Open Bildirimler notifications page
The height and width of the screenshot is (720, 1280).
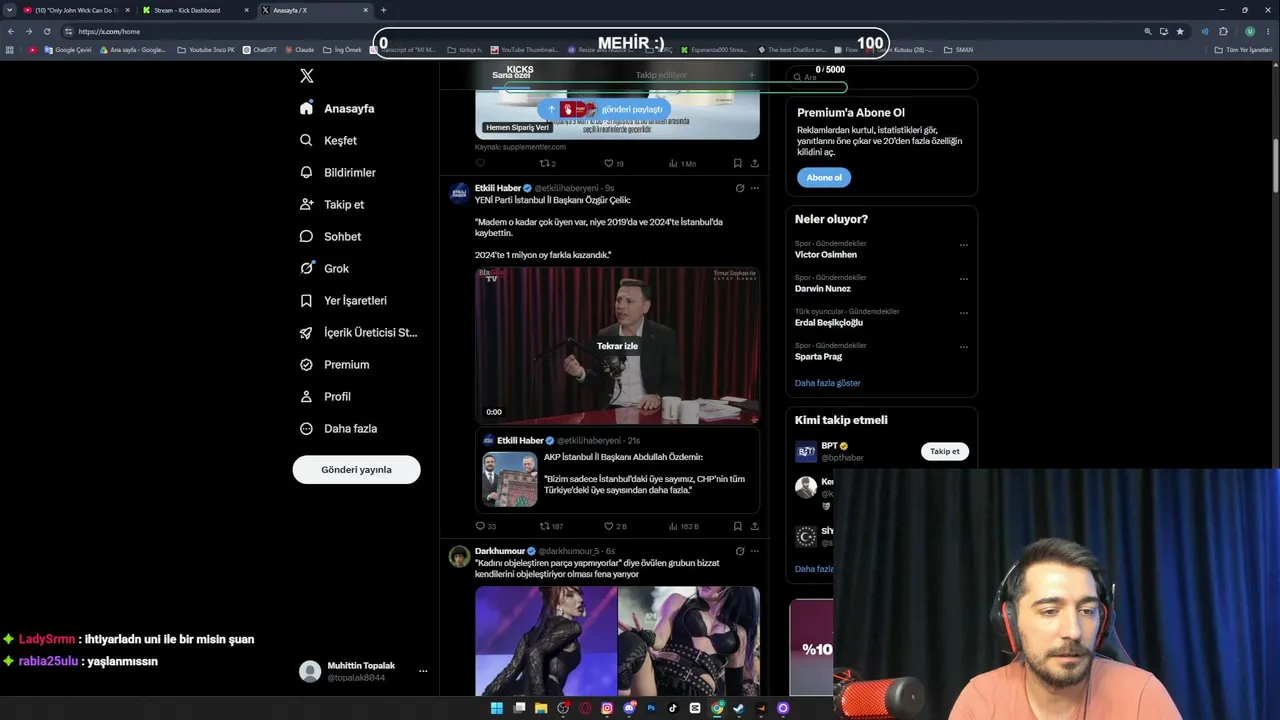pos(337,172)
